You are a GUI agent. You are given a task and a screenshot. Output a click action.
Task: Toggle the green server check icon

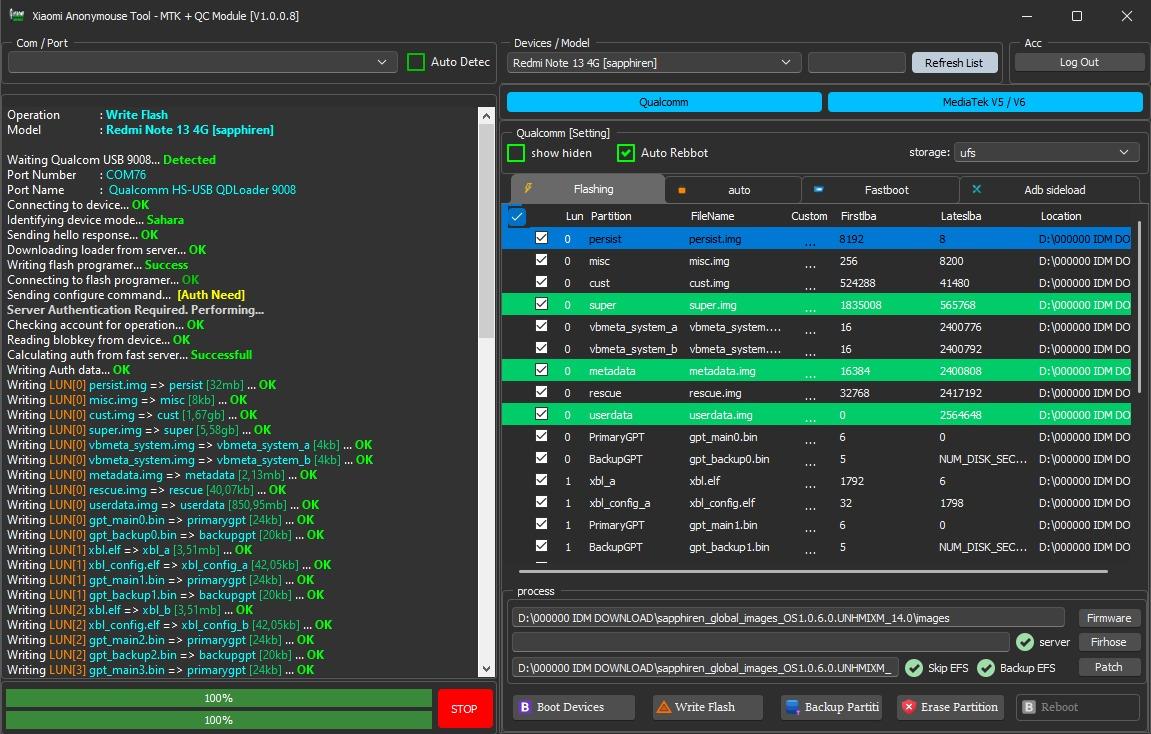pos(1025,642)
